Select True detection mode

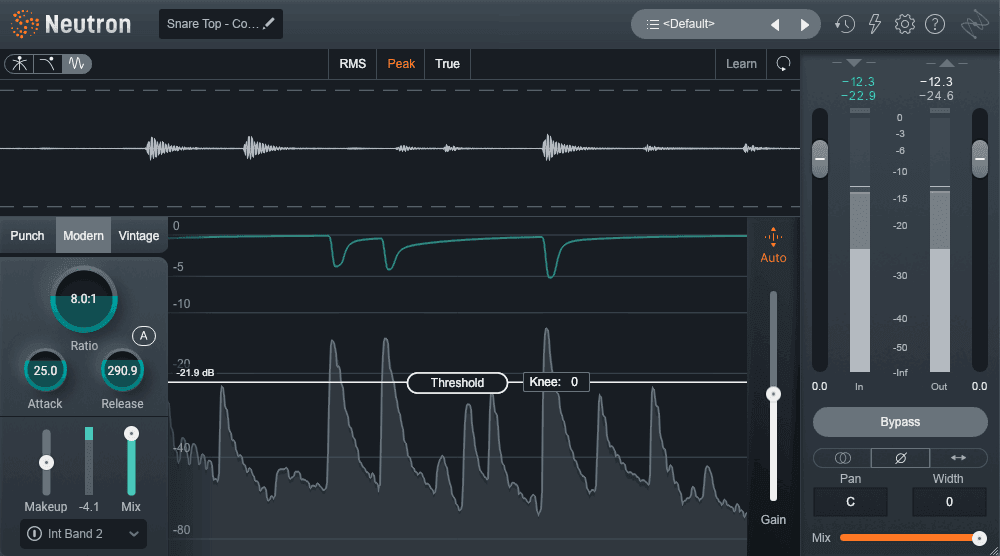click(447, 64)
